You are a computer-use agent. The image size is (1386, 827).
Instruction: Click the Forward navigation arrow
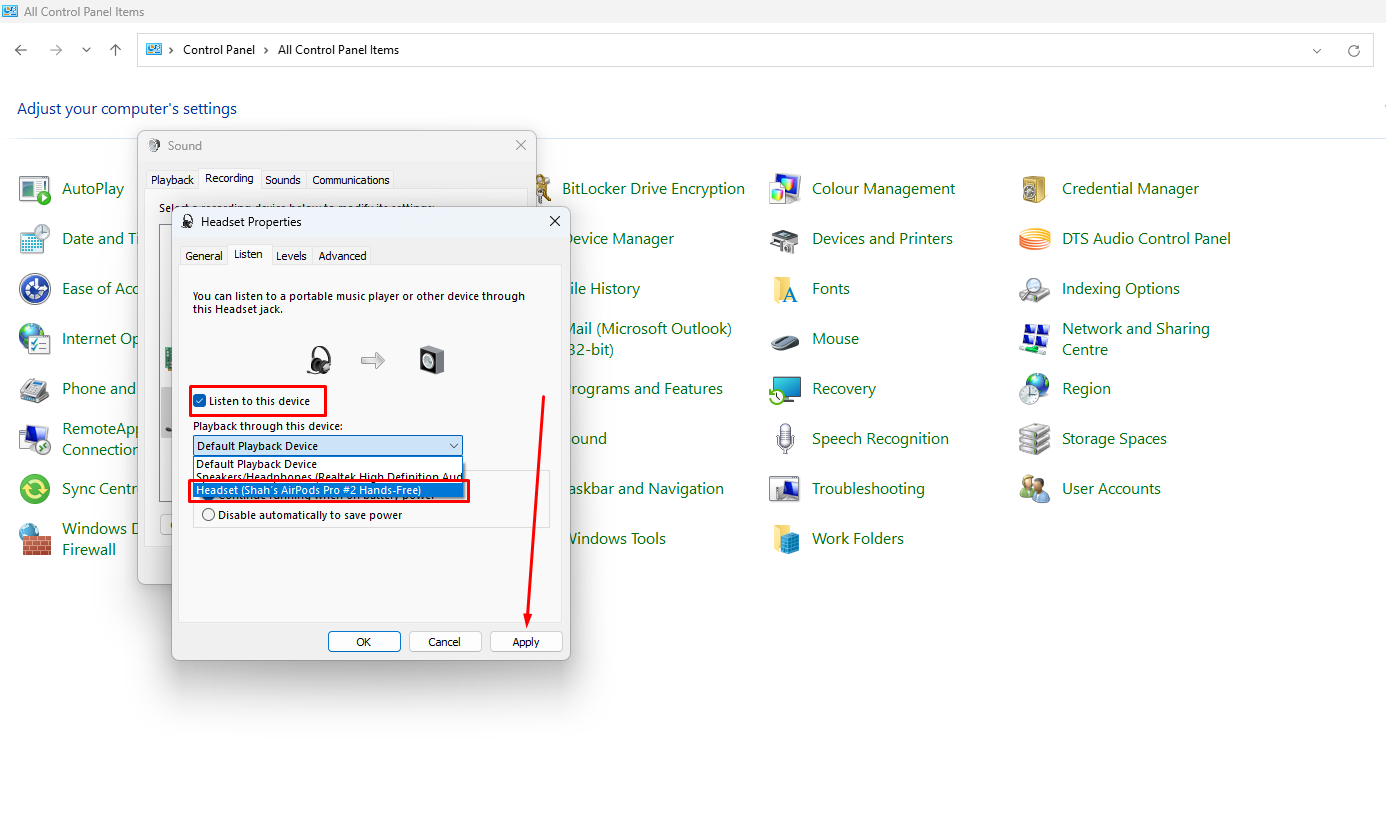pos(56,50)
